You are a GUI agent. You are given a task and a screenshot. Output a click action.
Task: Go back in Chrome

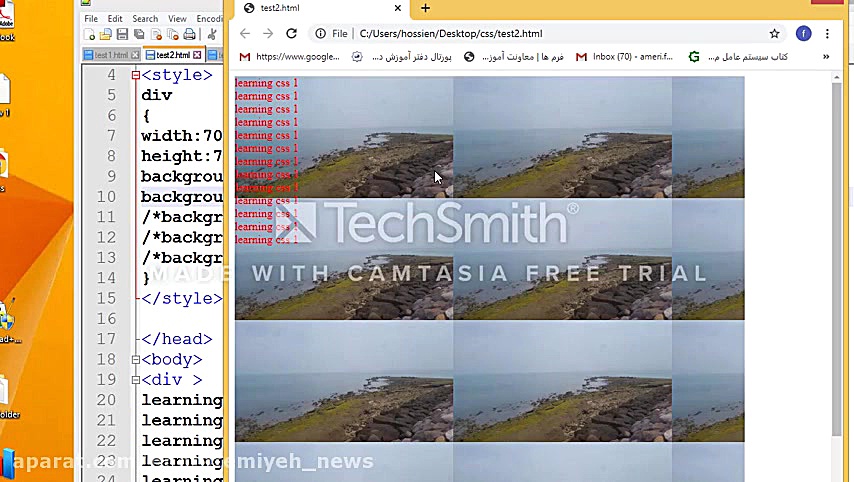coord(245,34)
